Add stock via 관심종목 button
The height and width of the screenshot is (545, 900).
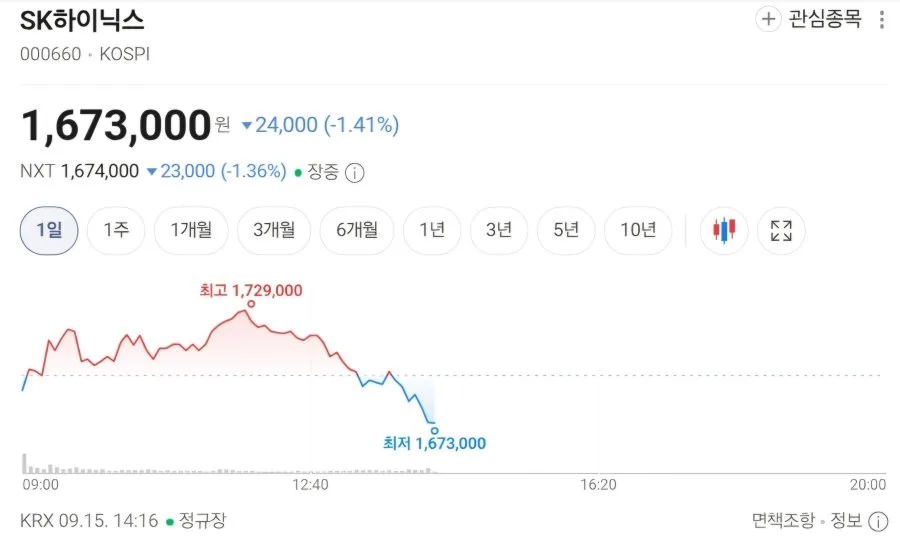coord(809,20)
